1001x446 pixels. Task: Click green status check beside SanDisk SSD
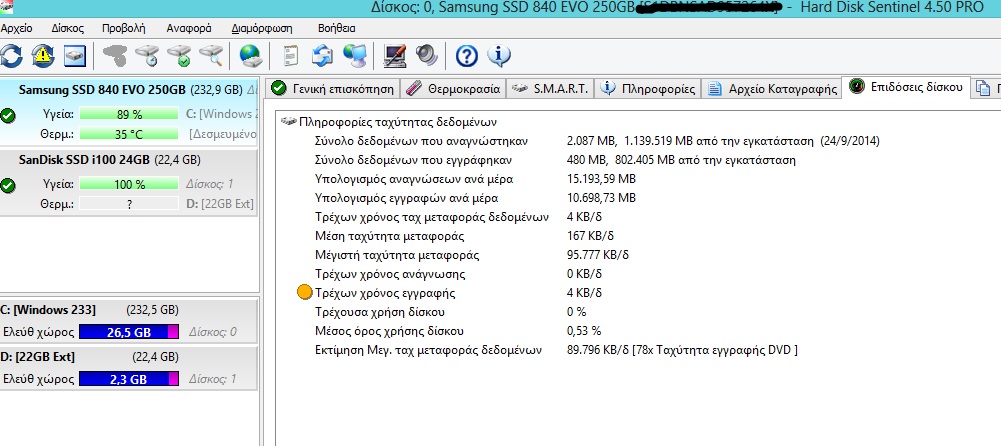pos(8,186)
